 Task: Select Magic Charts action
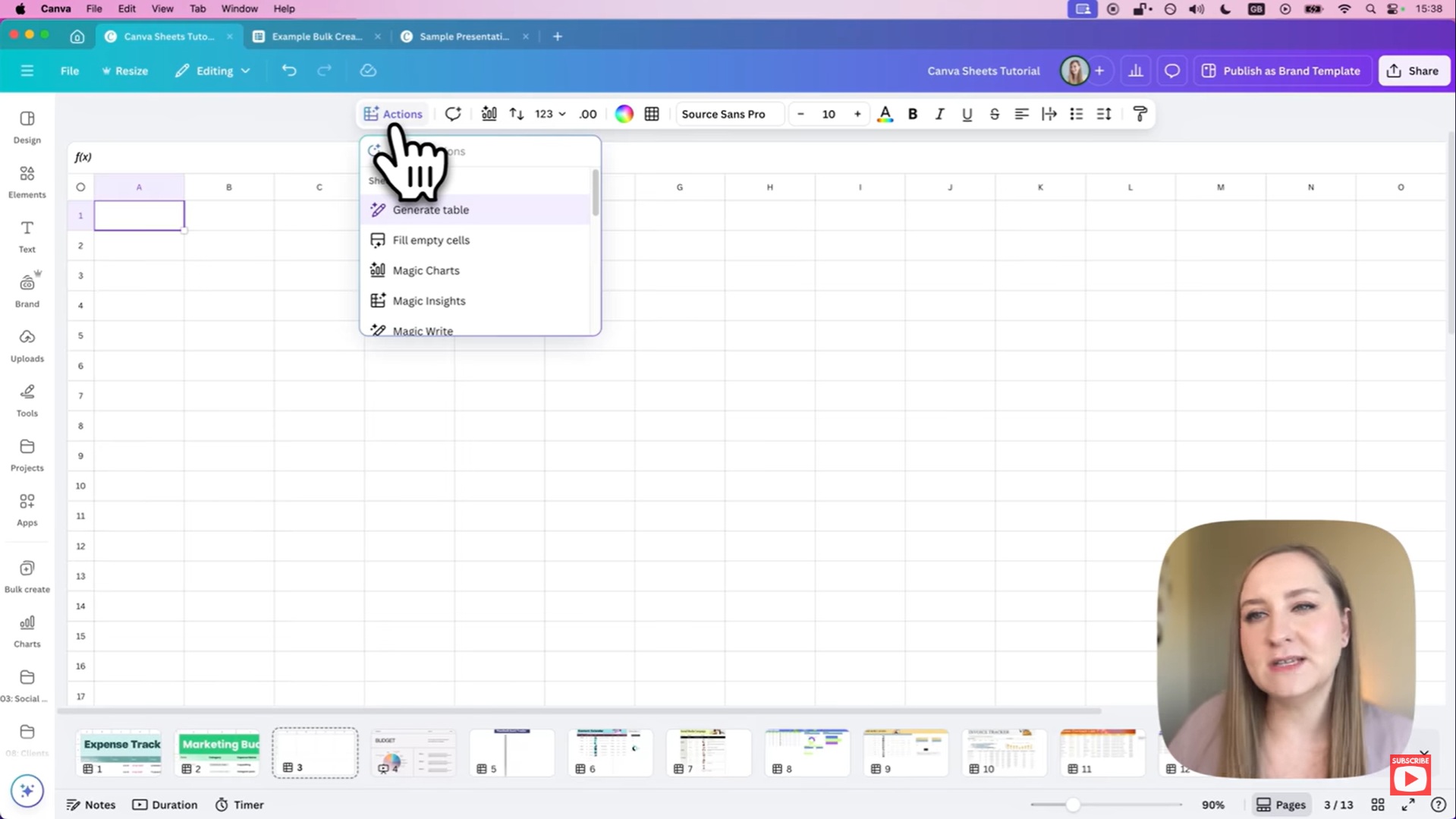click(476, 270)
